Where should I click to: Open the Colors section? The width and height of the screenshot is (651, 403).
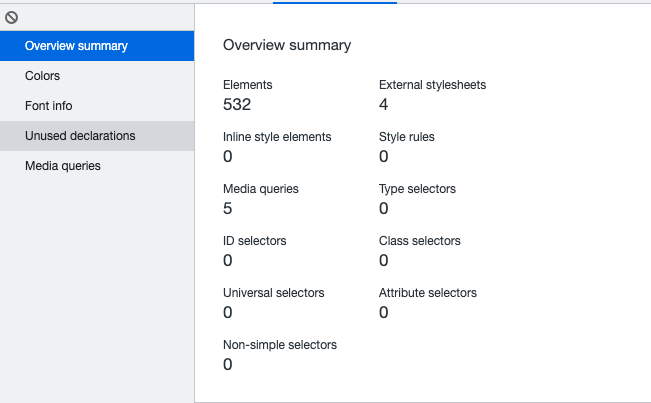[x=43, y=76]
